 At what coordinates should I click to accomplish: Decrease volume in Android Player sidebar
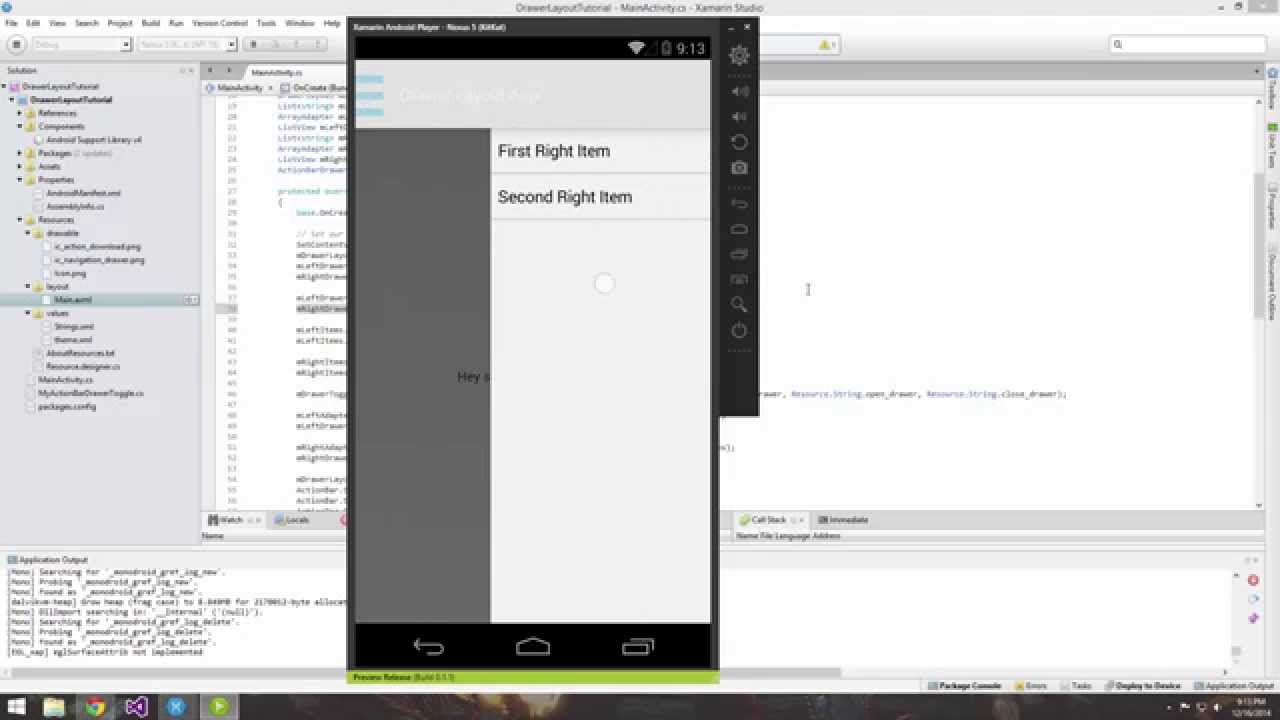pyautogui.click(x=739, y=116)
